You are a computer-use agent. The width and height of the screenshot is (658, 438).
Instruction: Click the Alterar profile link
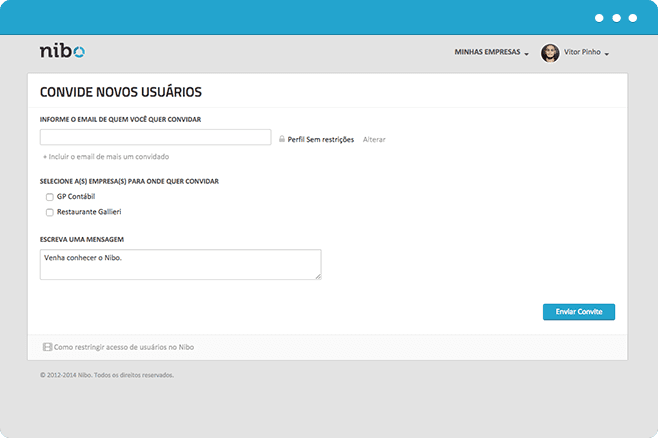click(374, 140)
